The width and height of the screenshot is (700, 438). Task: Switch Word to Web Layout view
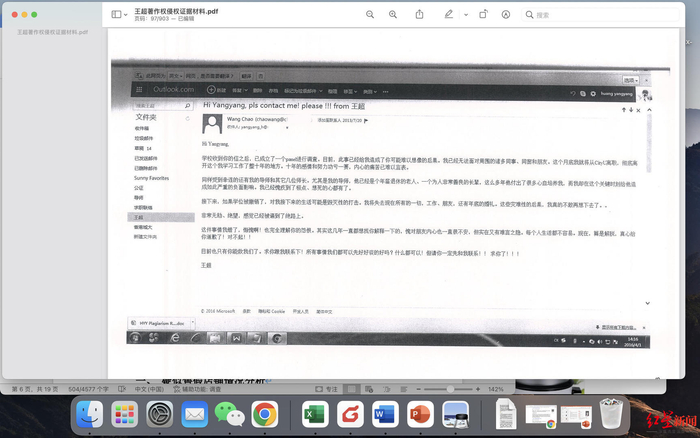(x=369, y=389)
